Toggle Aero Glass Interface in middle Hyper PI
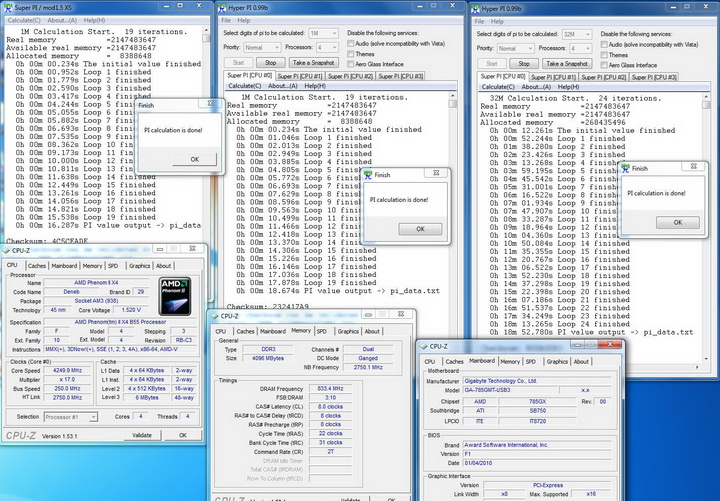The height and width of the screenshot is (501, 720). click(x=351, y=64)
